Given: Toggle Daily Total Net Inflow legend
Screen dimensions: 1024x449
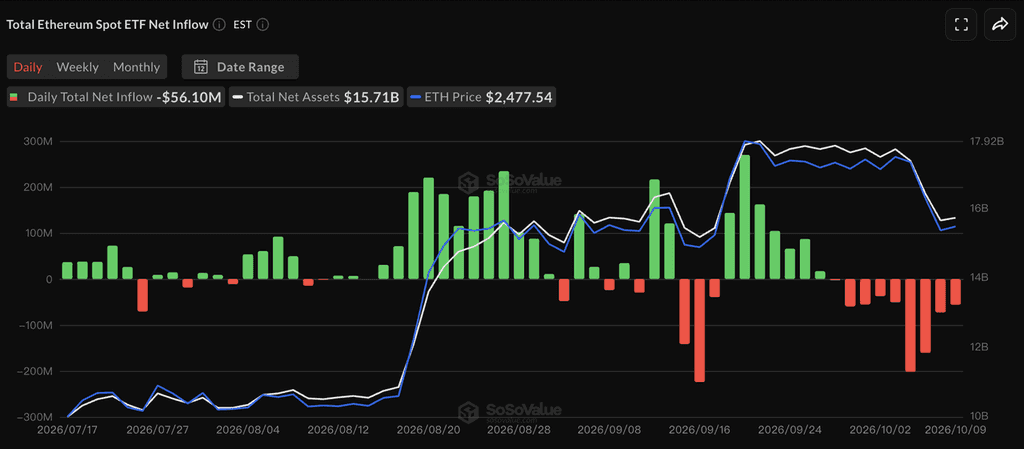Looking at the screenshot, I should (x=116, y=97).
